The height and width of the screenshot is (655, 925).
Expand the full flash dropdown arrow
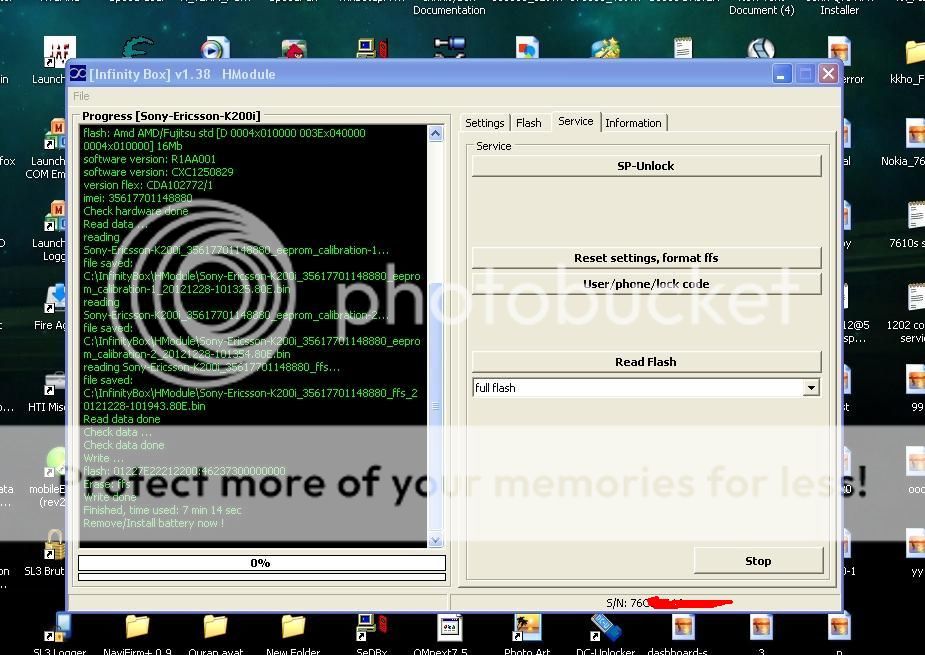pyautogui.click(x=811, y=388)
